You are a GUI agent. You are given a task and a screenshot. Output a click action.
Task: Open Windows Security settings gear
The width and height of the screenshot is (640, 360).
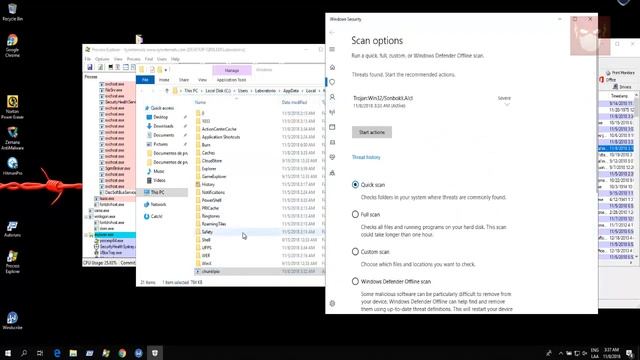pyautogui.click(x=332, y=303)
